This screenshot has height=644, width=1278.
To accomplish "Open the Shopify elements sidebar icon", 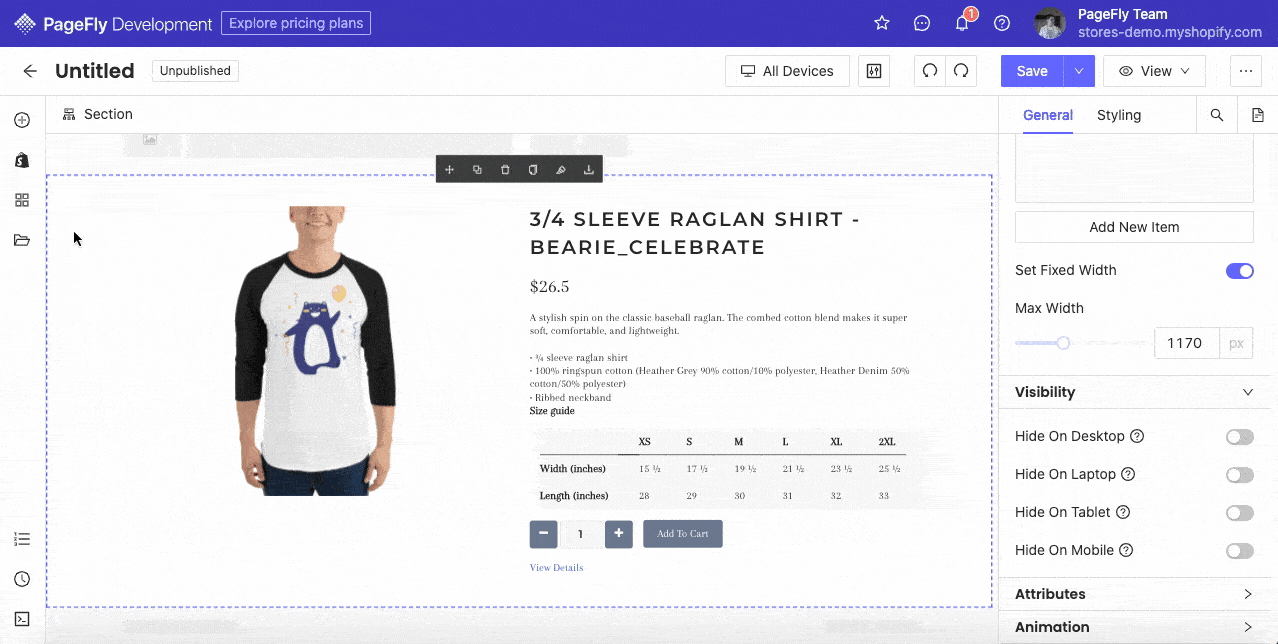I will click(22, 160).
